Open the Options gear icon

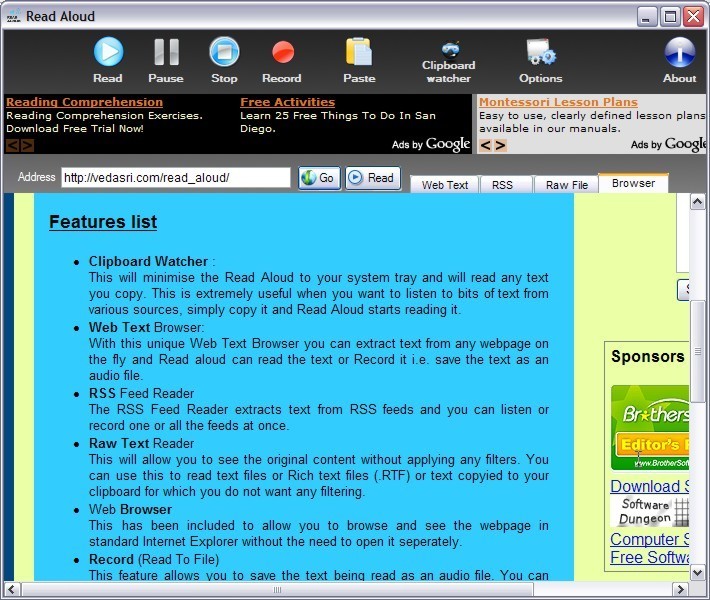point(541,52)
